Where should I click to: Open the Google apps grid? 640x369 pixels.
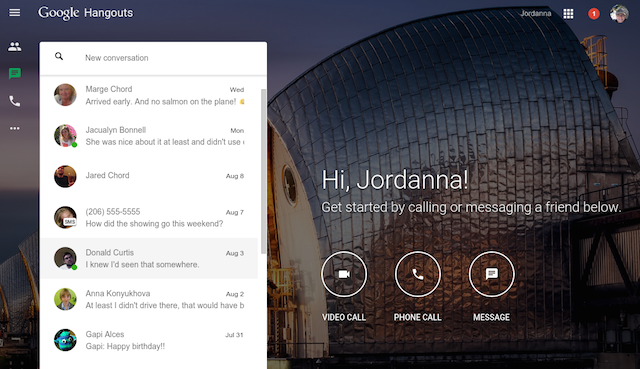click(568, 14)
